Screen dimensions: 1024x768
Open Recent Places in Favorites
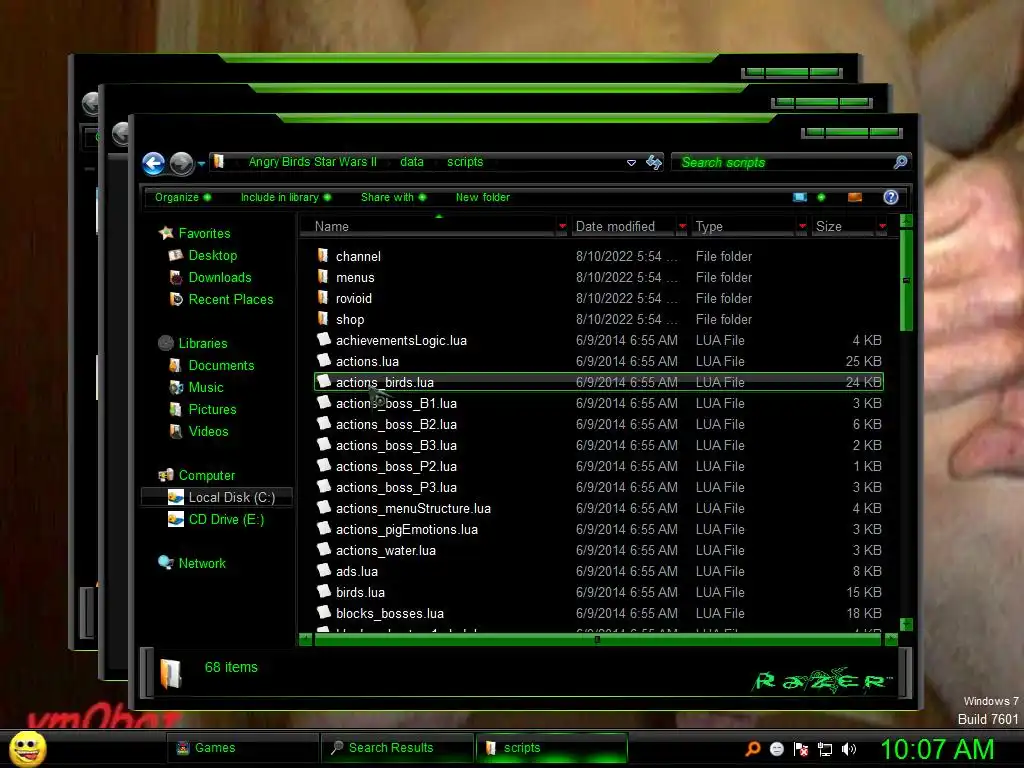tap(231, 300)
